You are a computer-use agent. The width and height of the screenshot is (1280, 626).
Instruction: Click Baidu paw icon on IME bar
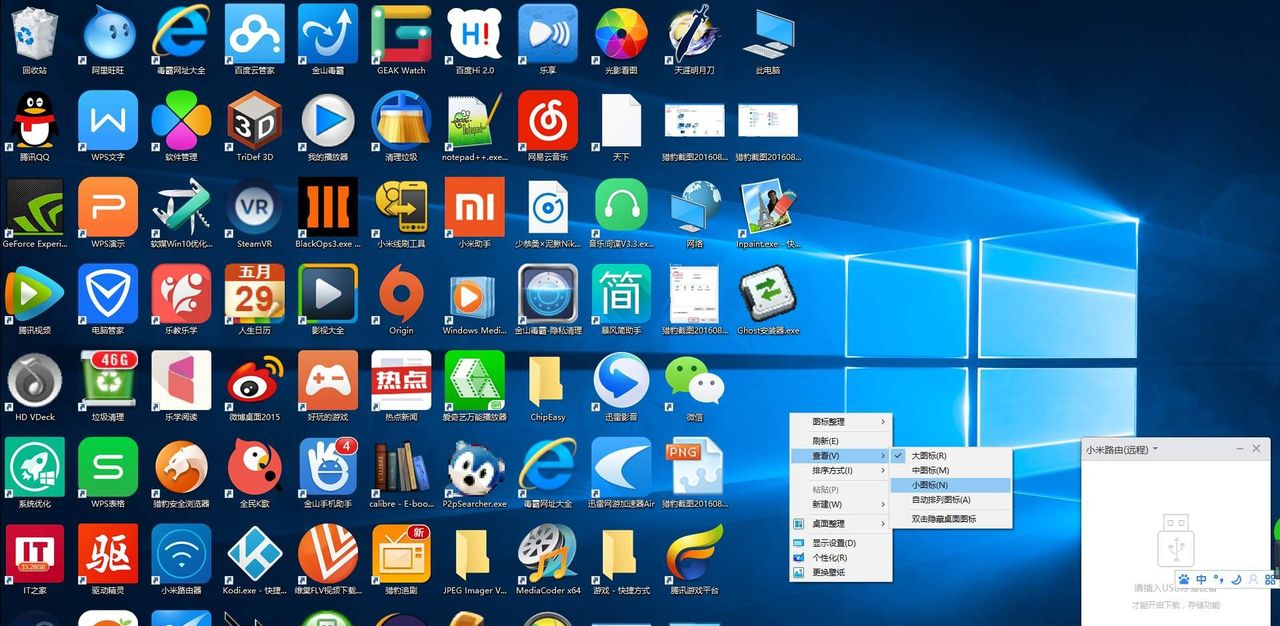(x=1184, y=579)
